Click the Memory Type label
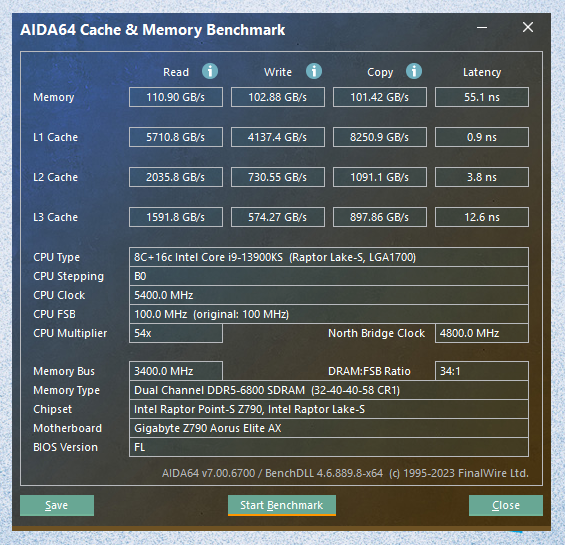This screenshot has height=545, width=565. (x=66, y=390)
